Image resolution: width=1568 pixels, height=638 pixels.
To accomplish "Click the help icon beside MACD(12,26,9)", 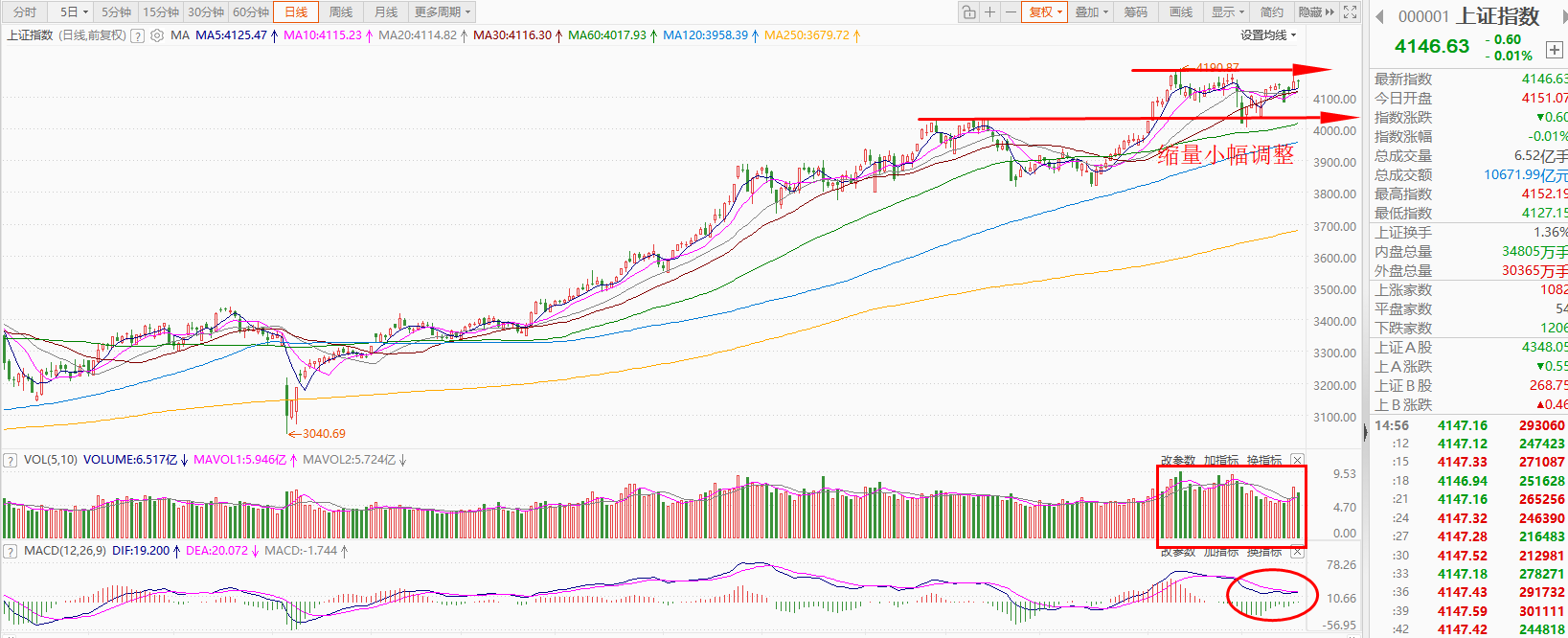I will pos(11,551).
